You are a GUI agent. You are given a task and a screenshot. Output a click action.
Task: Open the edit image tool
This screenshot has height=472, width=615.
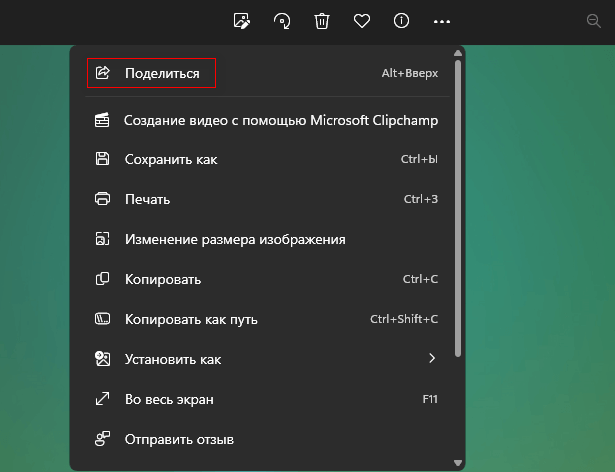click(242, 21)
